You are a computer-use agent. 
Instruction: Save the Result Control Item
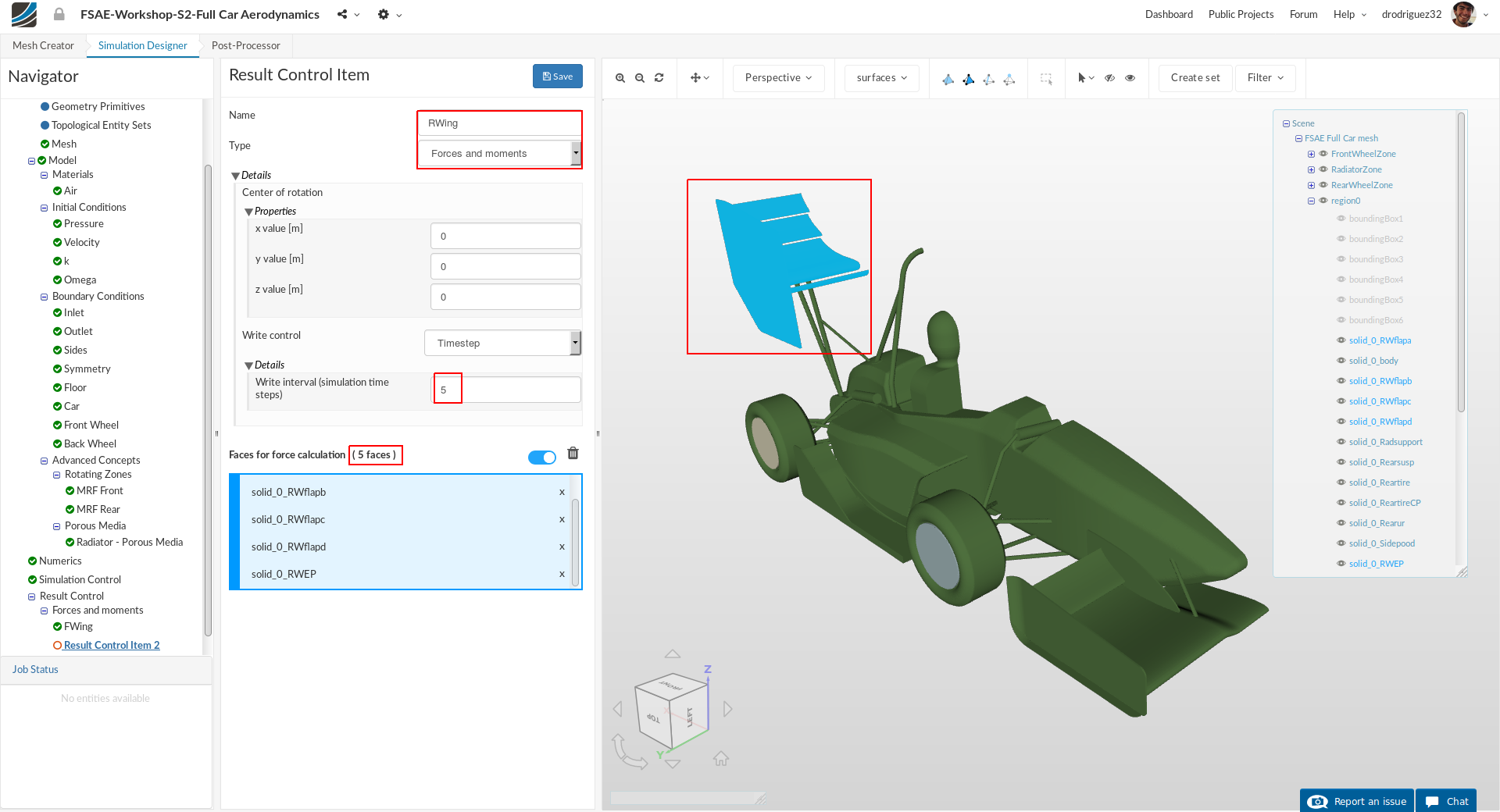557,76
